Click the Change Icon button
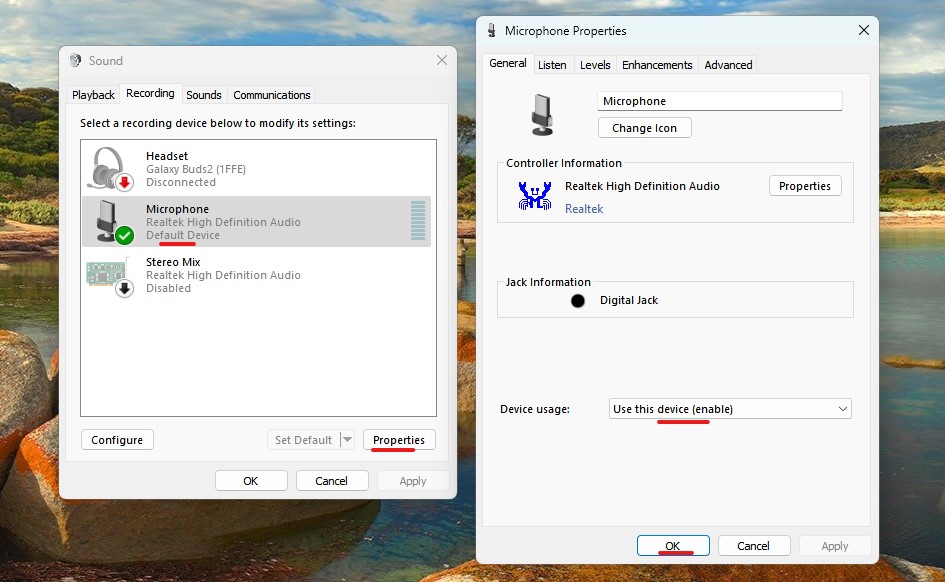The height and width of the screenshot is (582, 945). [x=644, y=127]
